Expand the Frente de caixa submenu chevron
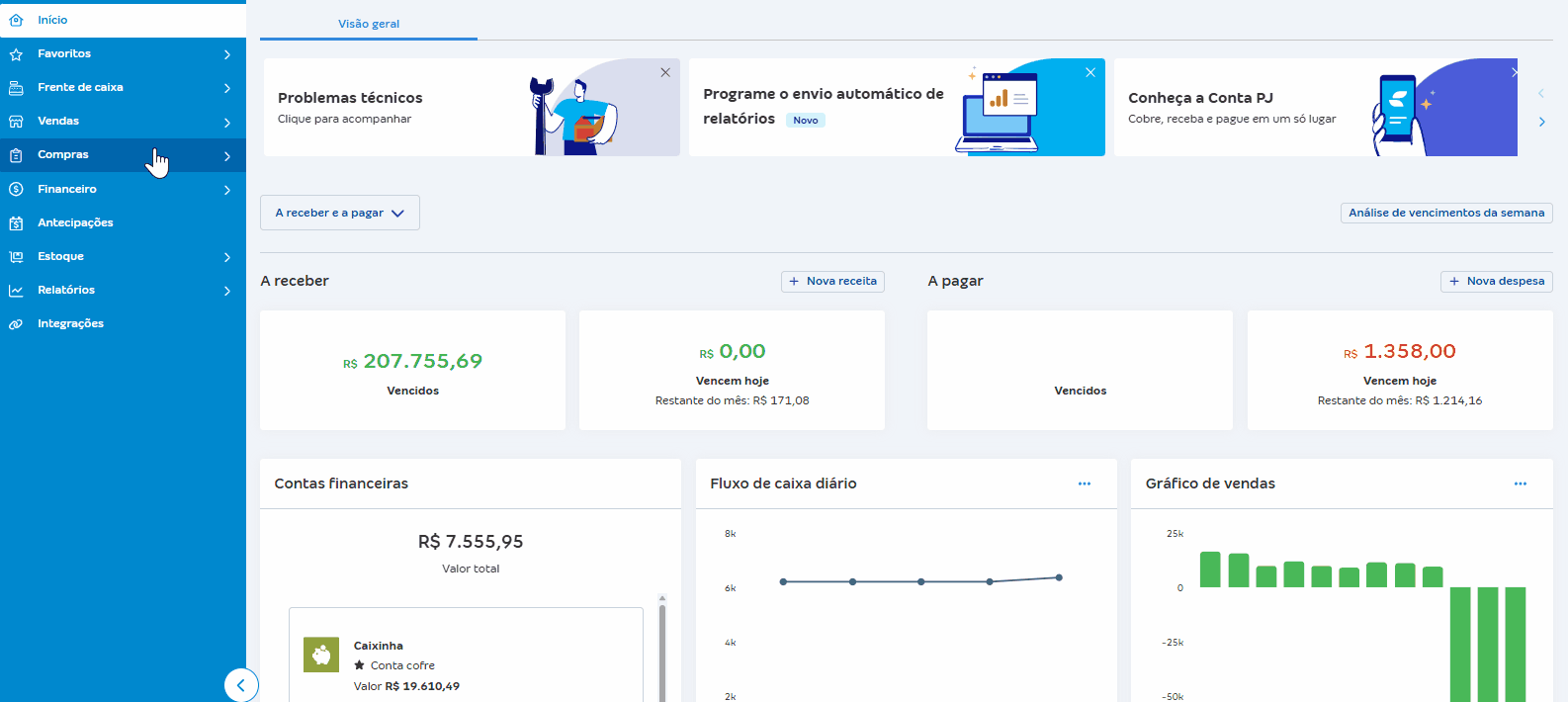This screenshot has width=1568, height=702. tap(227, 88)
